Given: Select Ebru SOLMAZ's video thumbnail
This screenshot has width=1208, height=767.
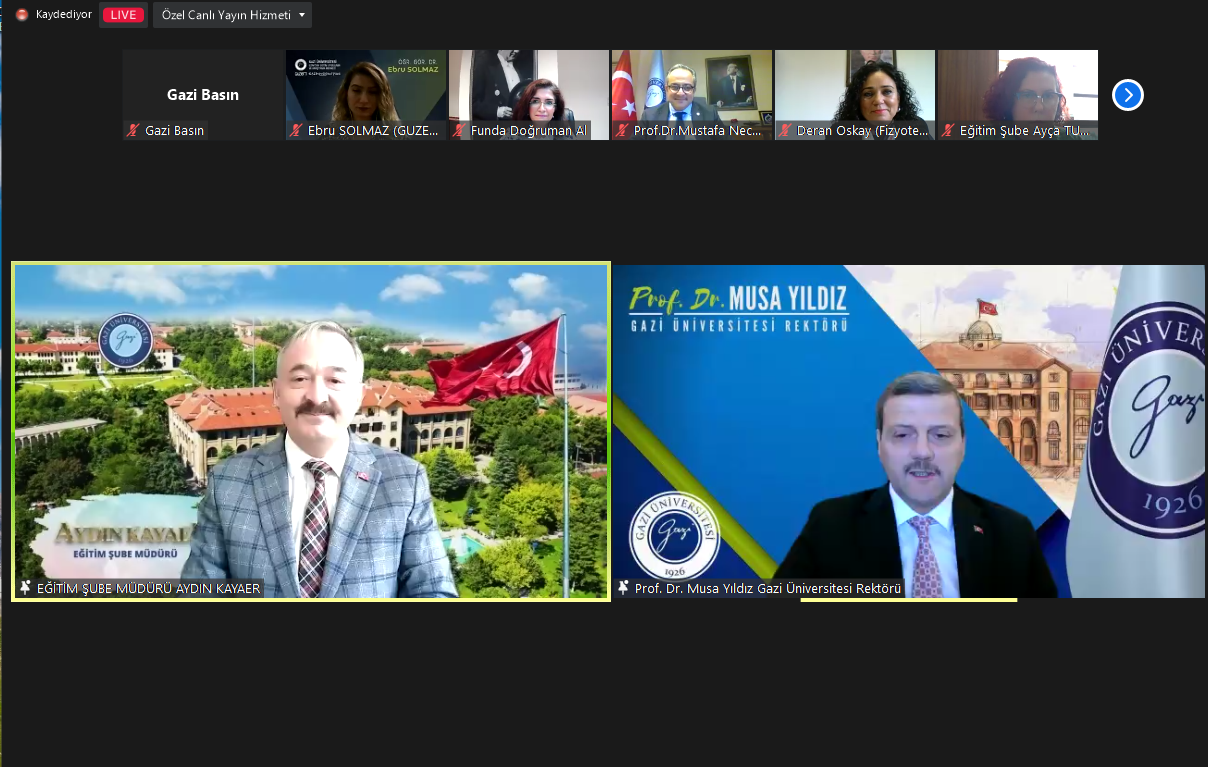Looking at the screenshot, I should (x=366, y=95).
